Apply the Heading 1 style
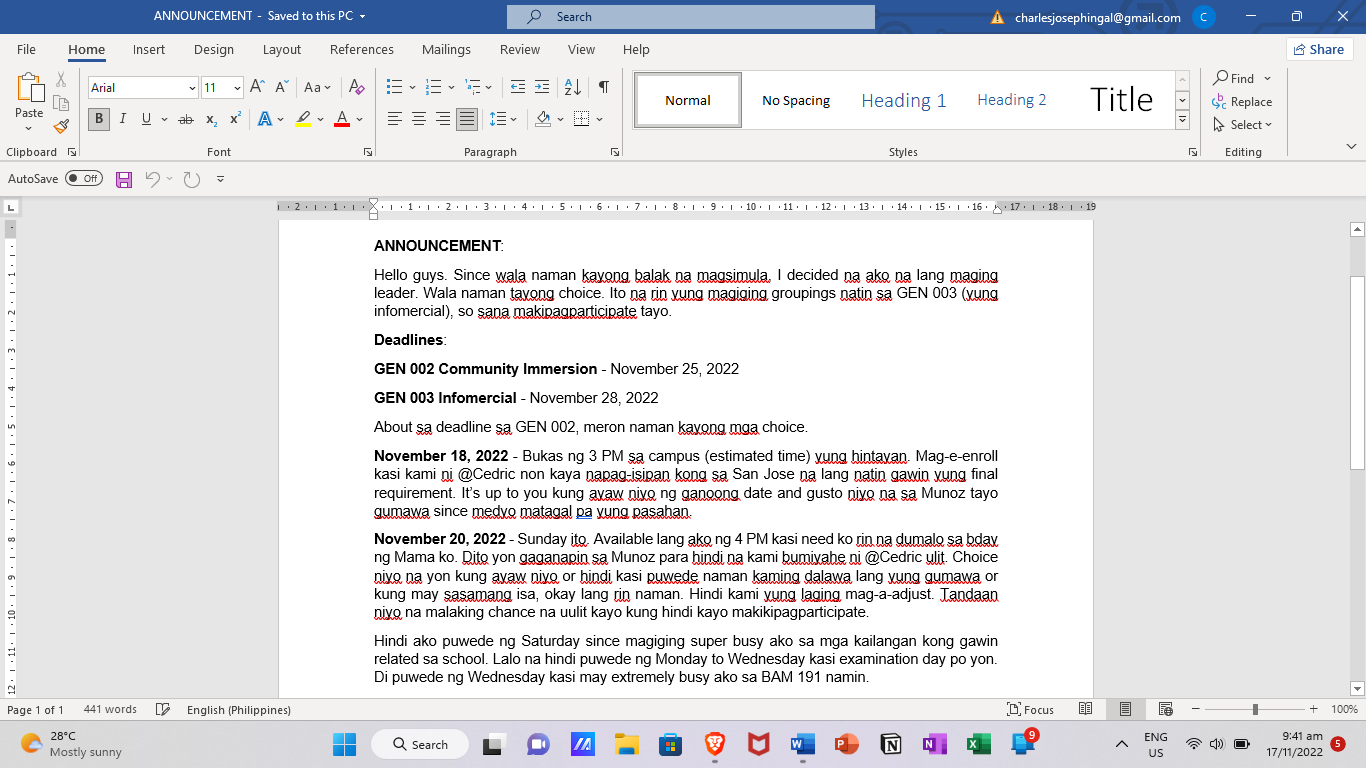The image size is (1366, 768). coord(904,100)
